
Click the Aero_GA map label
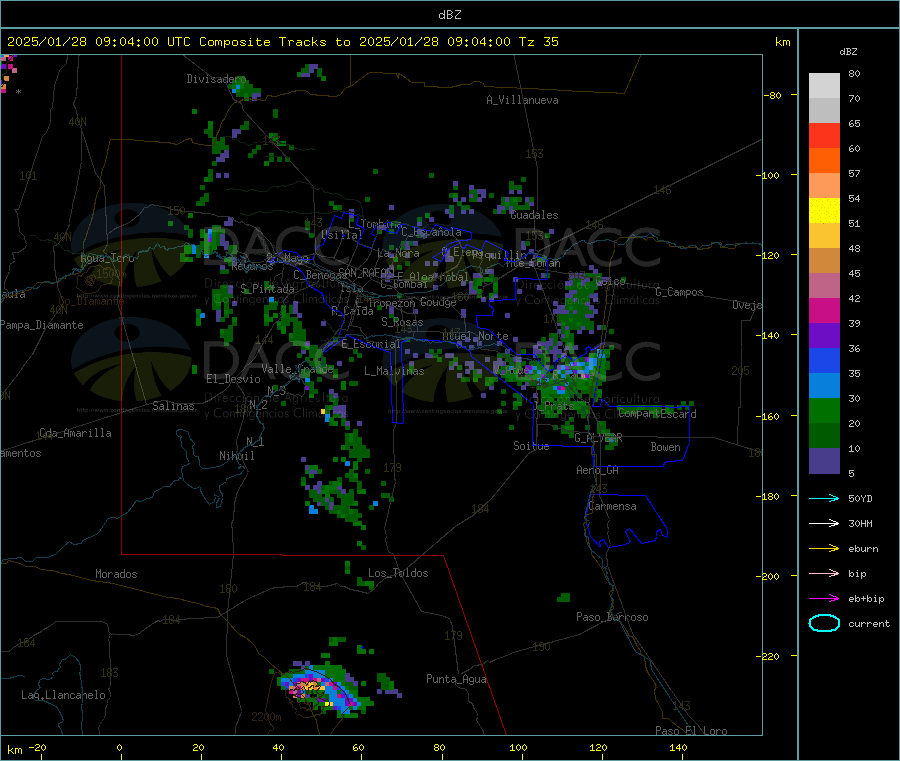pos(598,470)
